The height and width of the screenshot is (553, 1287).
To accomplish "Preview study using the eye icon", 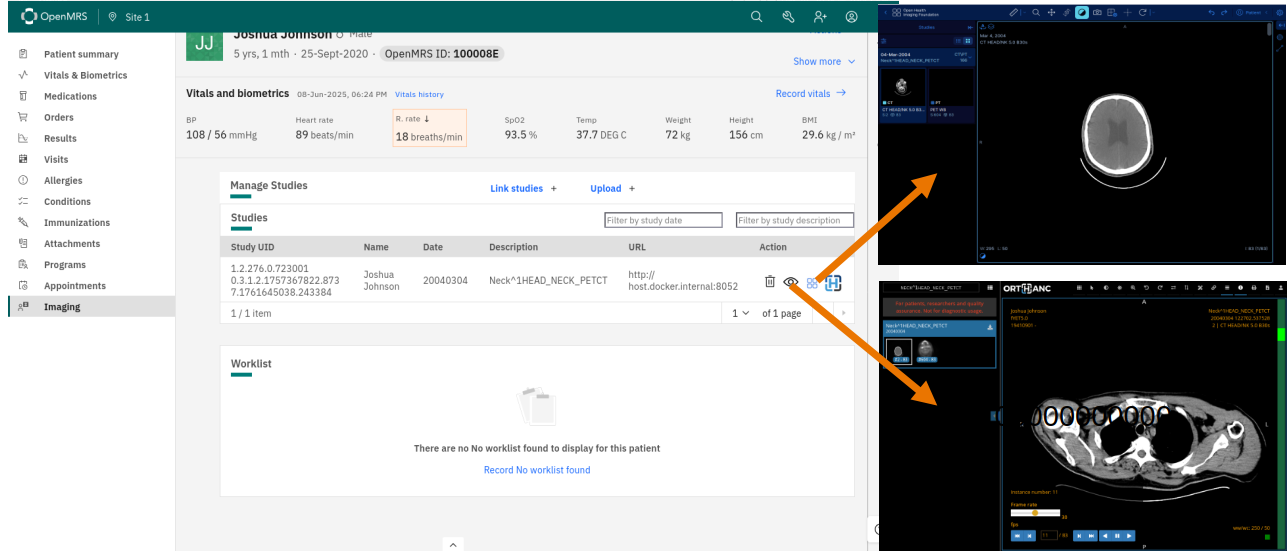I will click(790, 282).
